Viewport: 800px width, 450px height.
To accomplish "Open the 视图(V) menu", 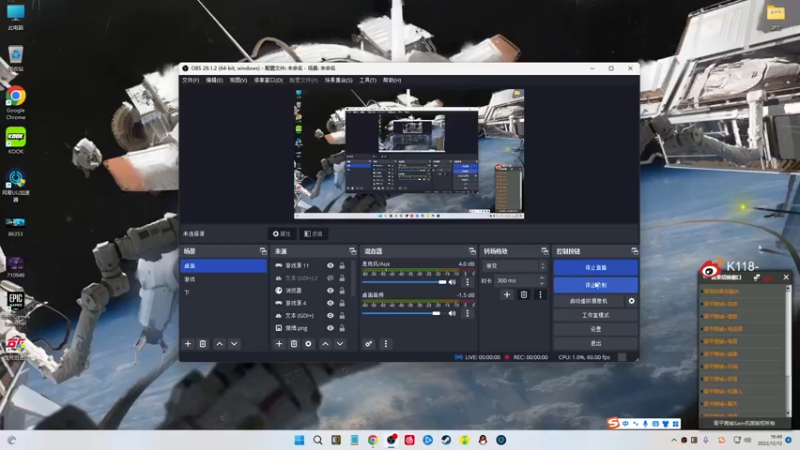I will pos(238,80).
